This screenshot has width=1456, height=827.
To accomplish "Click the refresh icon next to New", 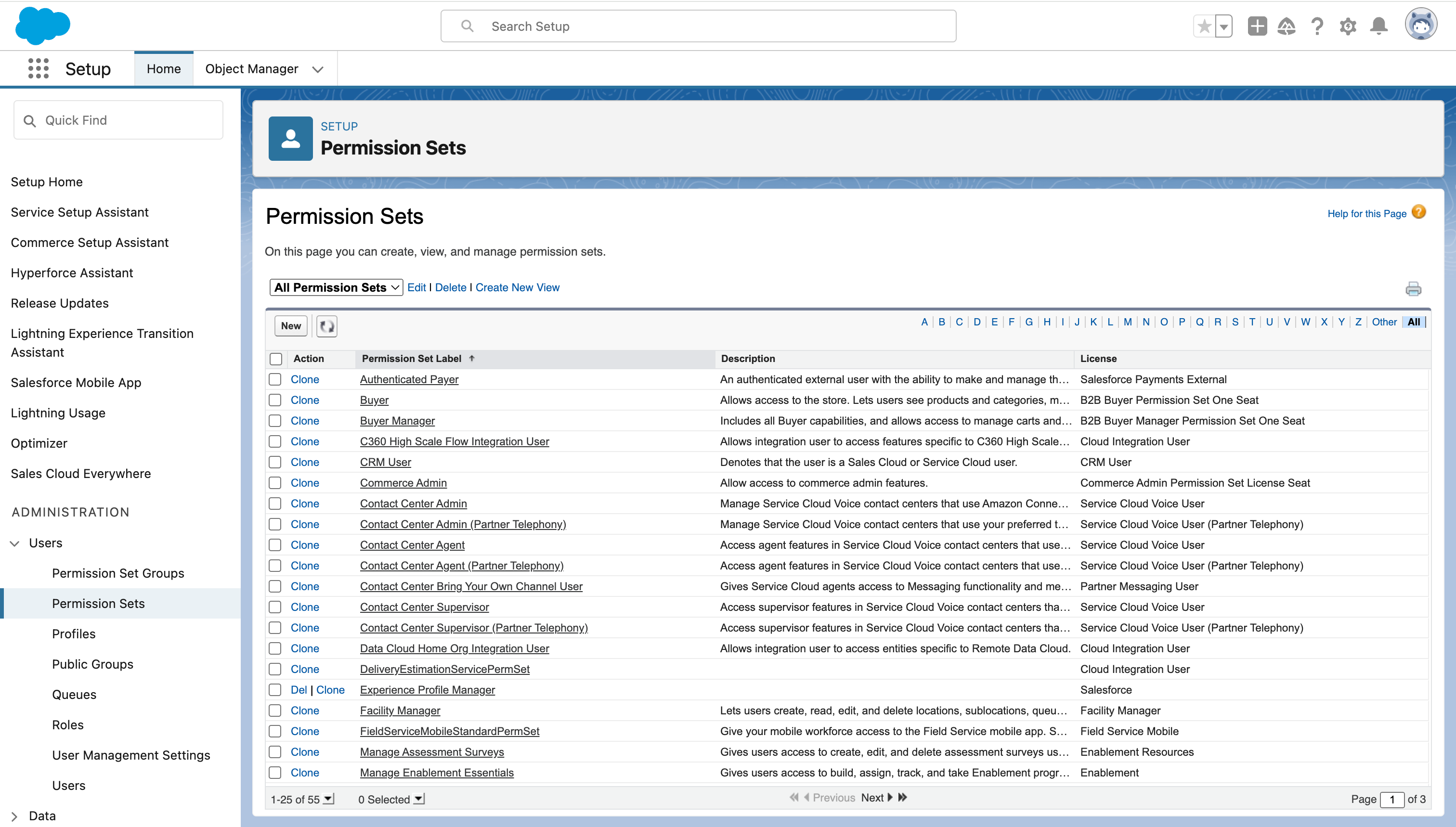I will point(326,326).
